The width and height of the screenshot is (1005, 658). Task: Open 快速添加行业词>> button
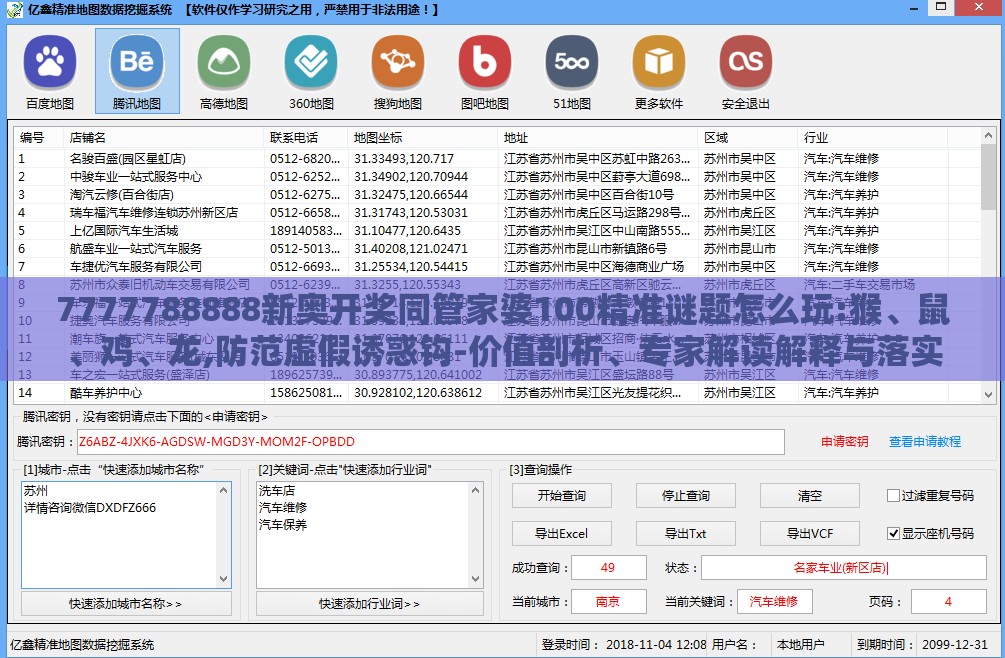(370, 604)
